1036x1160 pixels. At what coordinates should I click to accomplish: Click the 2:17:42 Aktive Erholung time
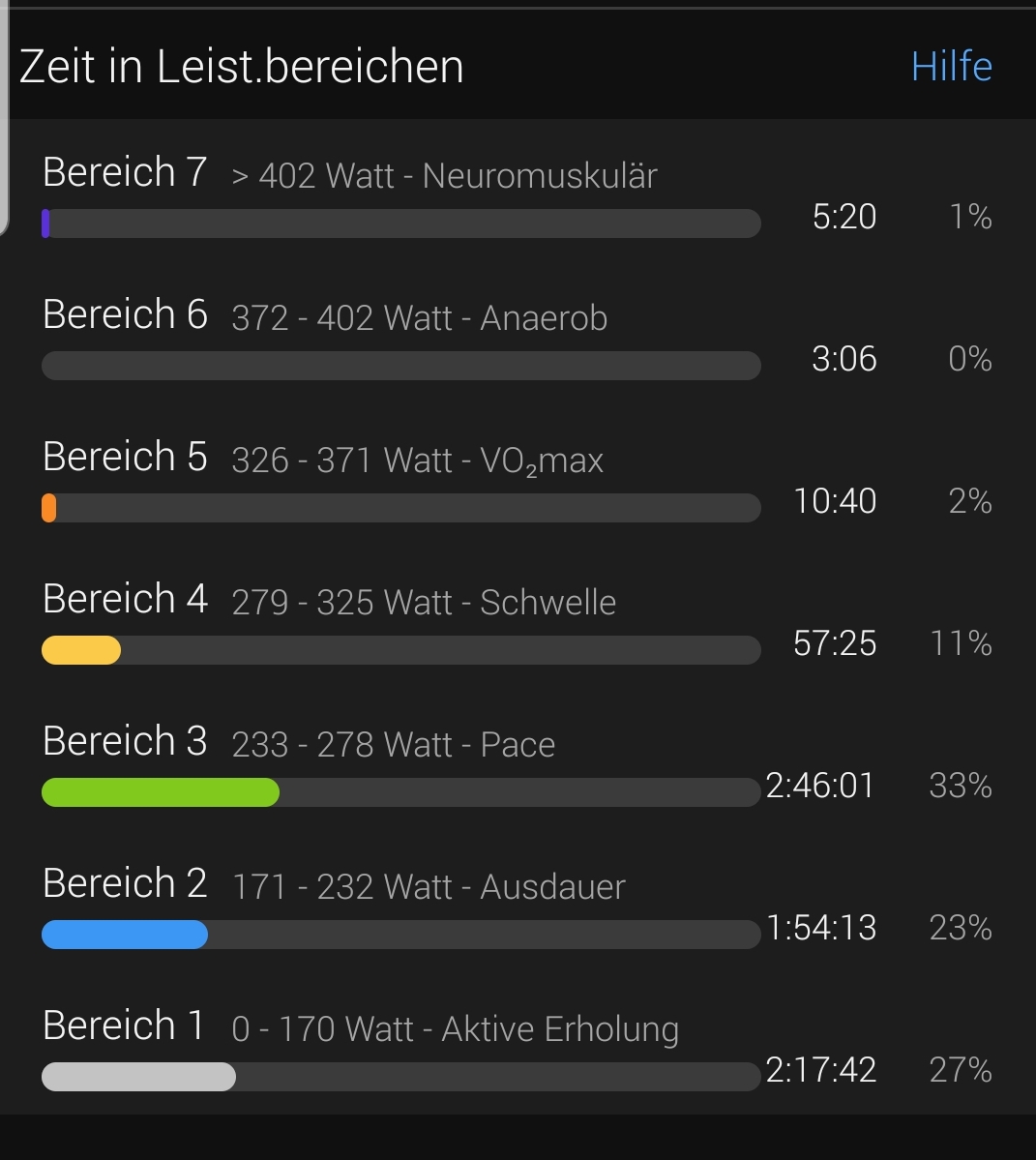coord(821,1069)
